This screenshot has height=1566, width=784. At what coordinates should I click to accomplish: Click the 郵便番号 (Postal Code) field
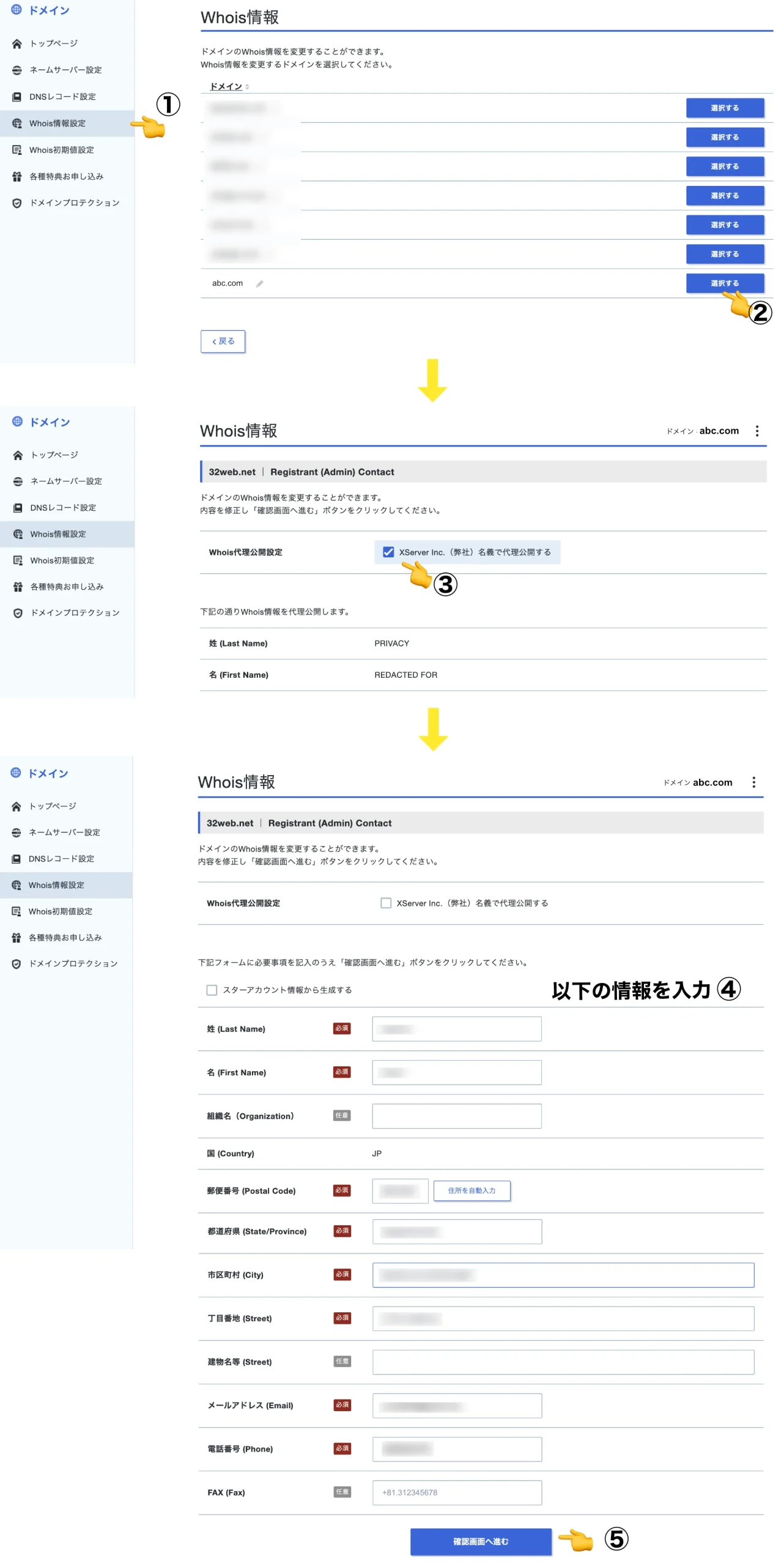coord(400,1190)
